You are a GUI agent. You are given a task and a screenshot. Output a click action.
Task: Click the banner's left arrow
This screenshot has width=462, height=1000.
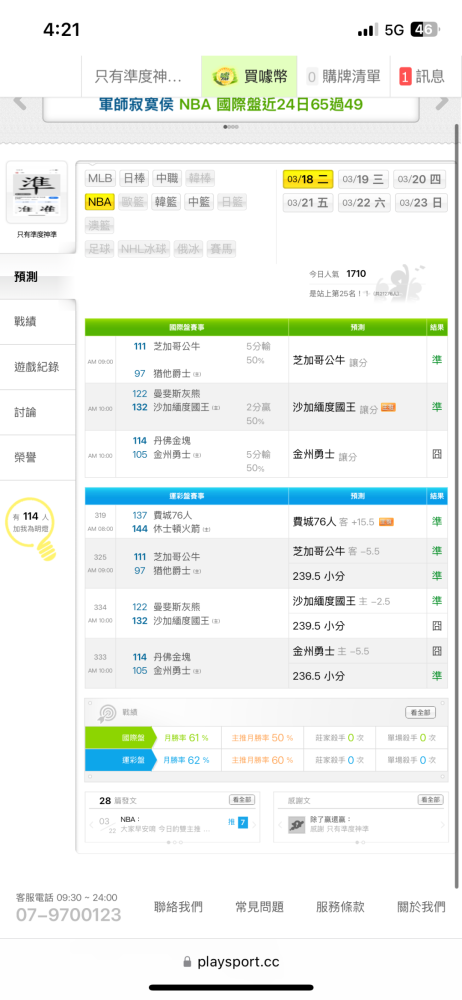(20, 102)
